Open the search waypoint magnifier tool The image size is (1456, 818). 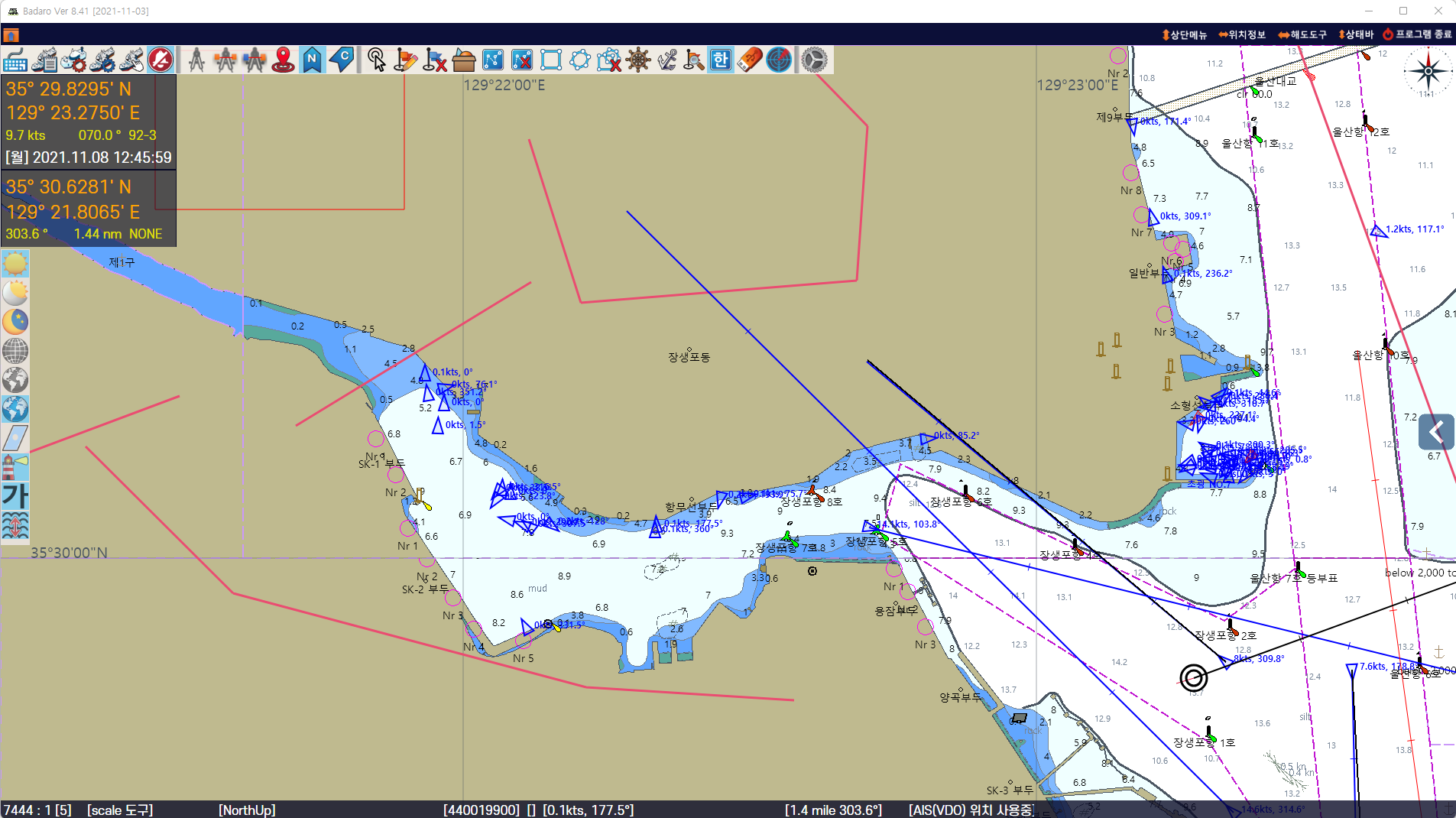point(694,60)
